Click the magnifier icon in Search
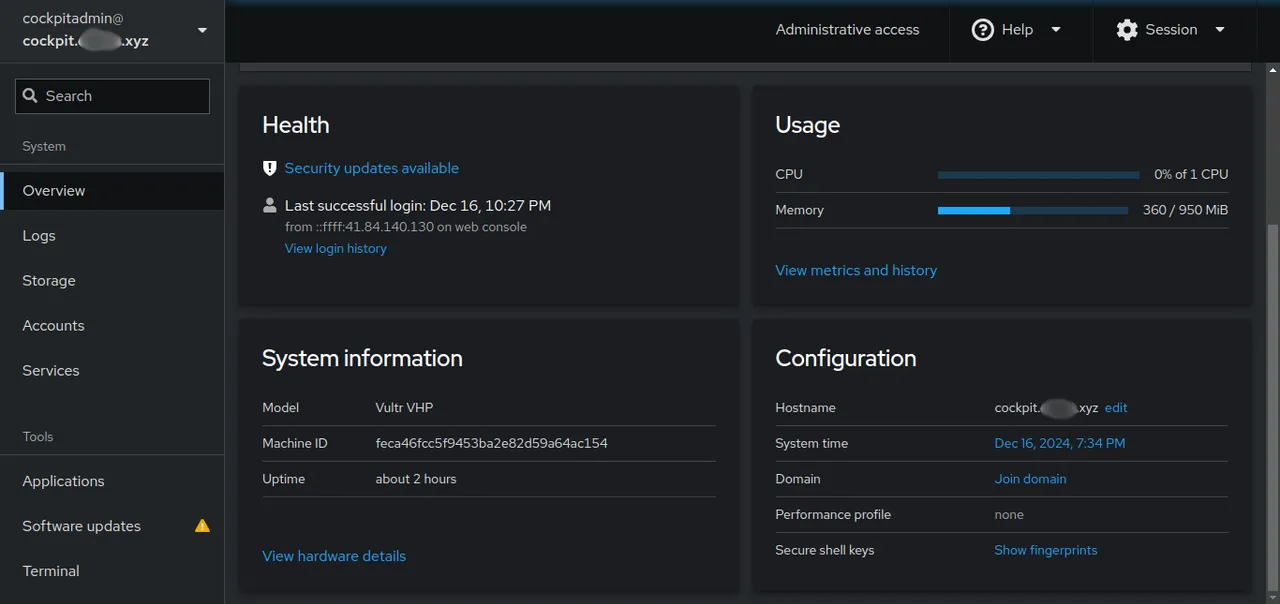Screen dimensions: 1280x604 pyautogui.click(x=30, y=96)
